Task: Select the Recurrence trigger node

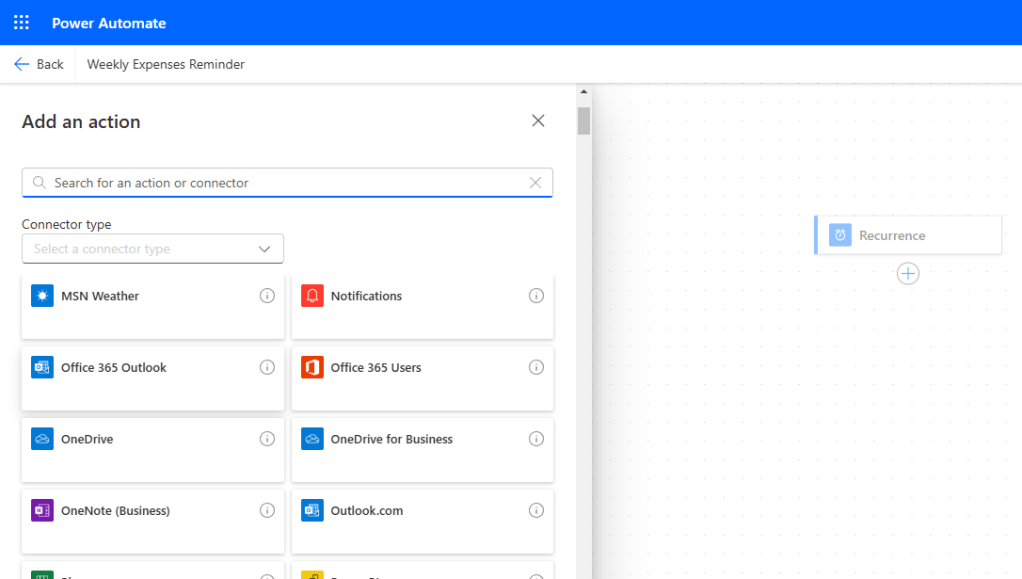Action: [x=908, y=236]
